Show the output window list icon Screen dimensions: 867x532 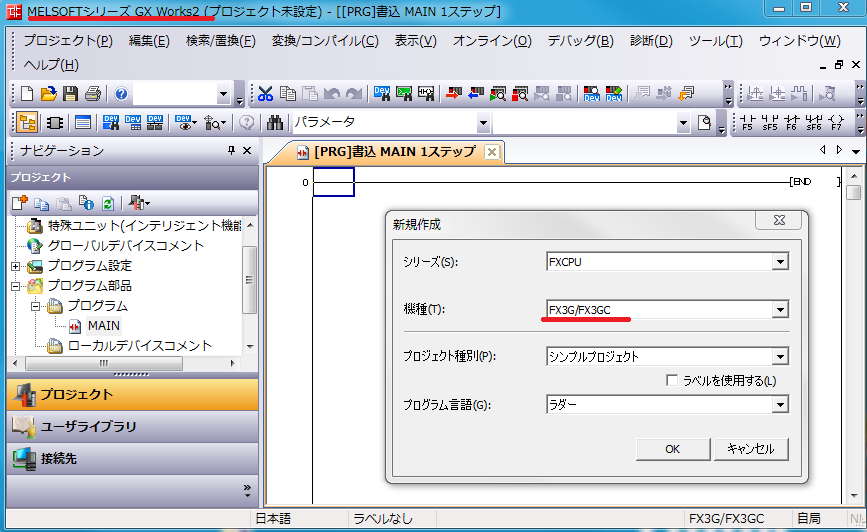[83, 122]
